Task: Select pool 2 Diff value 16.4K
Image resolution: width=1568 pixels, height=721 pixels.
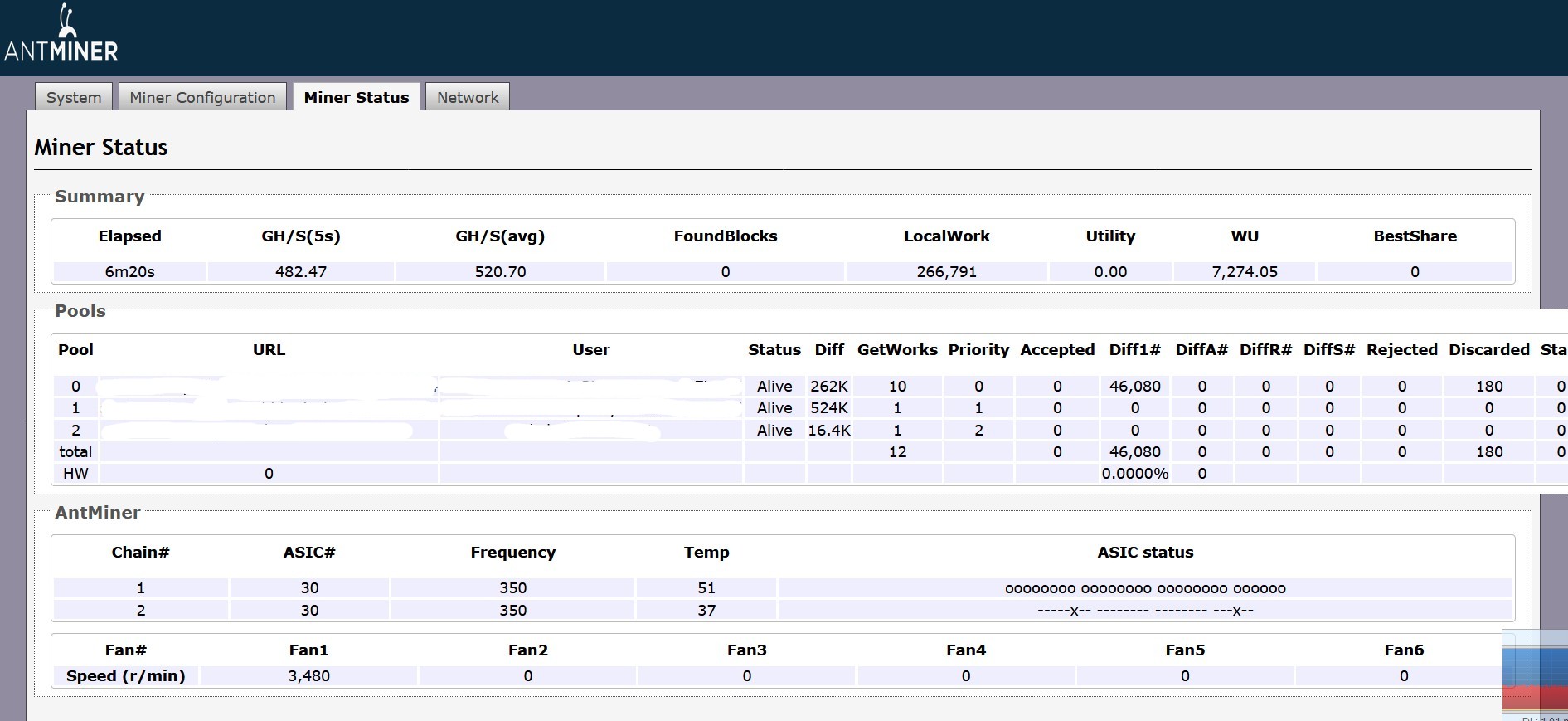Action: pos(829,431)
